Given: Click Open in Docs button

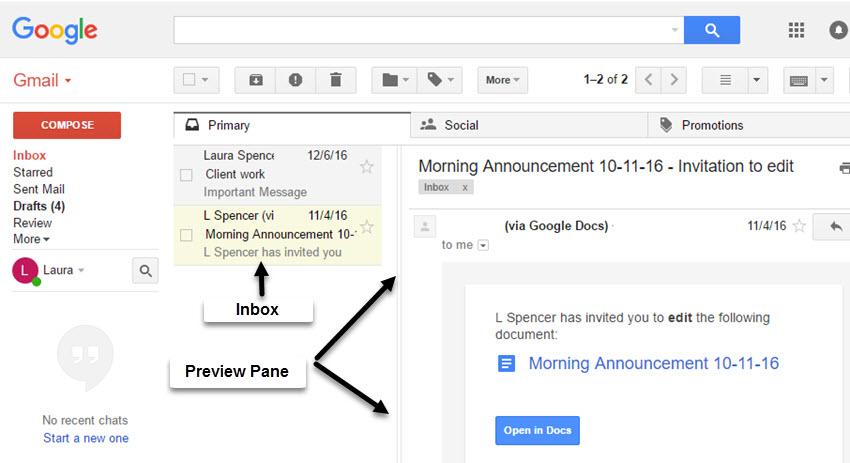Looking at the screenshot, I should point(537,430).
